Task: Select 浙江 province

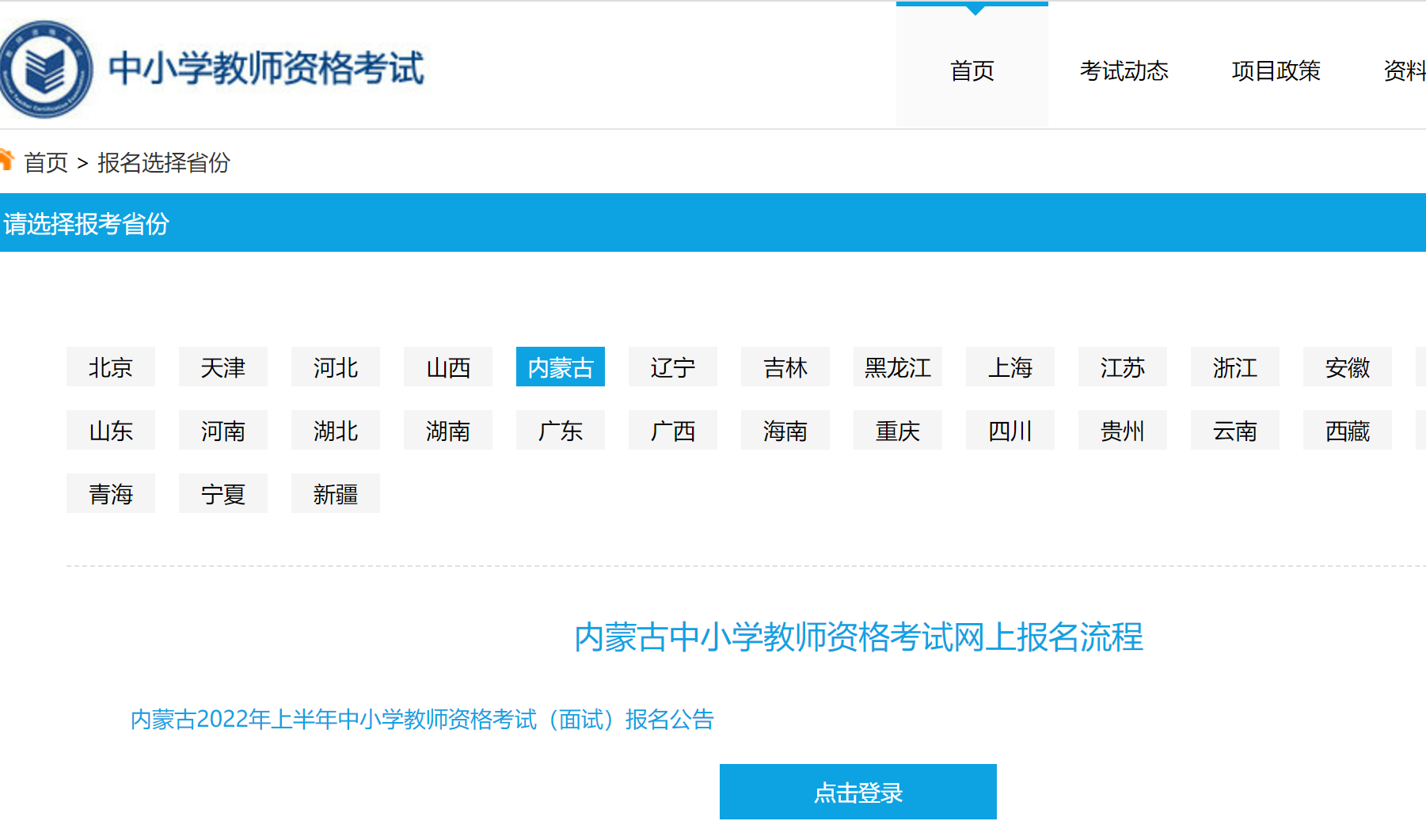Action: 1235,367
